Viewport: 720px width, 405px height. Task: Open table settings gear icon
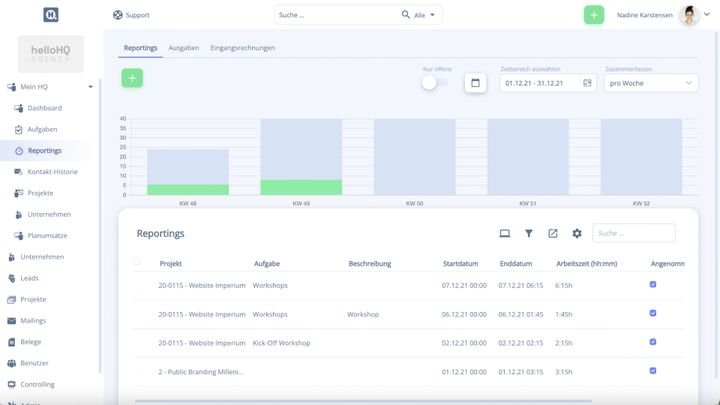577,233
